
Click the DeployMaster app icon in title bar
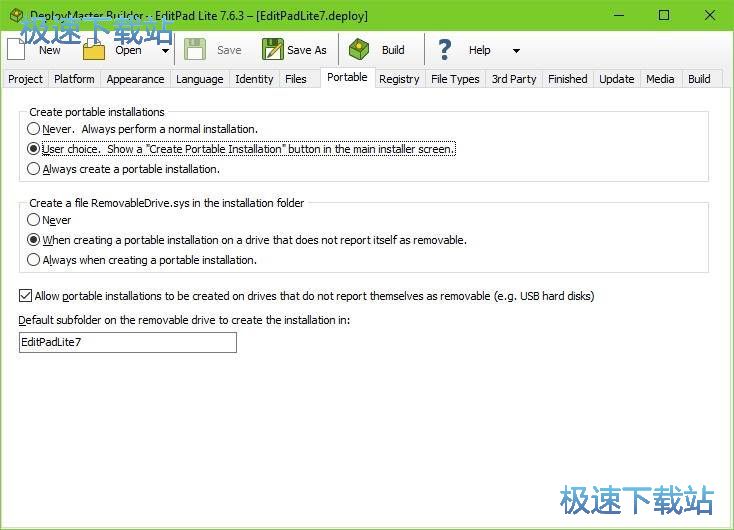point(16,15)
